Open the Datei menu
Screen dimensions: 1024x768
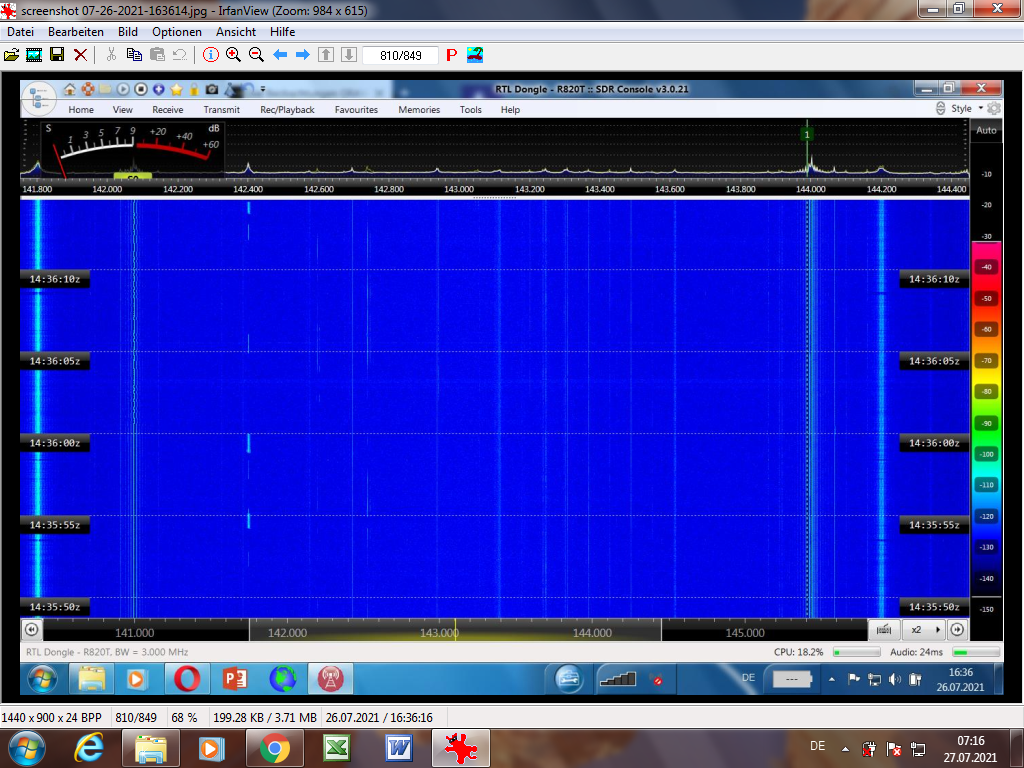(x=20, y=31)
